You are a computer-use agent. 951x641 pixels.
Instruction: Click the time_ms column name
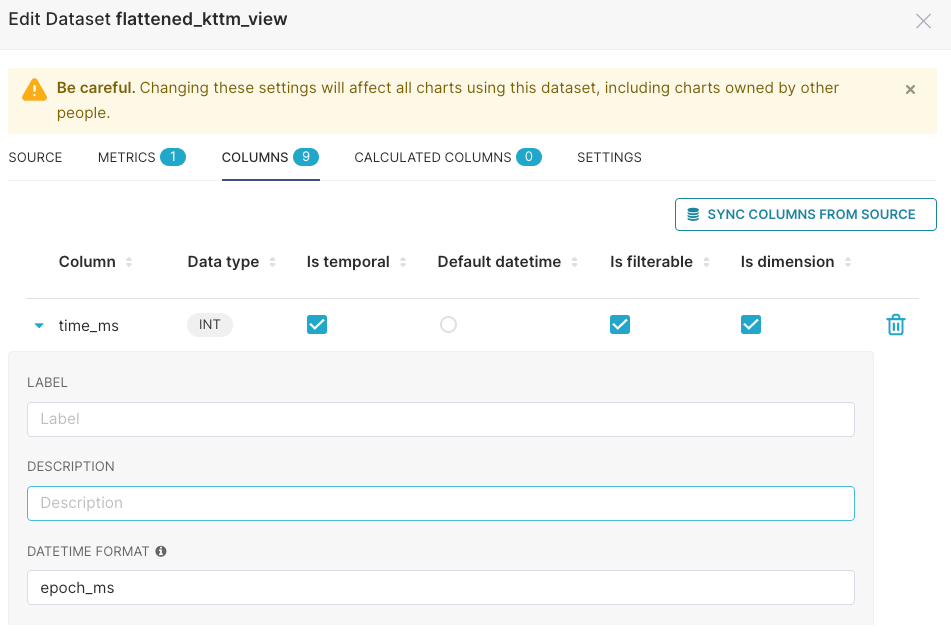tap(89, 326)
